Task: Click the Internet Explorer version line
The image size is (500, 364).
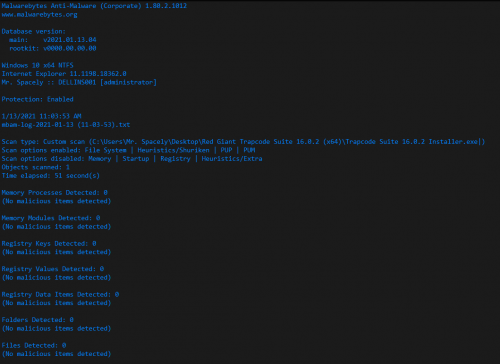Action: [64, 74]
